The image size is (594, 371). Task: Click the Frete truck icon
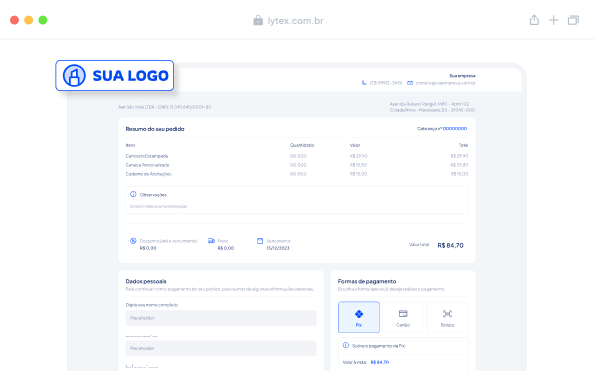pos(211,241)
